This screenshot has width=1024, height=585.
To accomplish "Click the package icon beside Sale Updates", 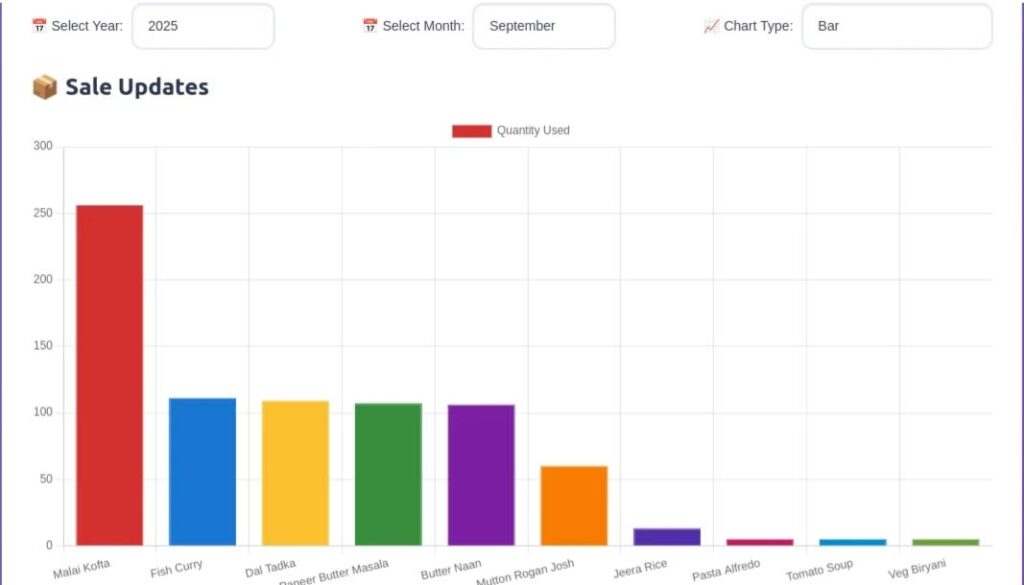I will (x=44, y=88).
